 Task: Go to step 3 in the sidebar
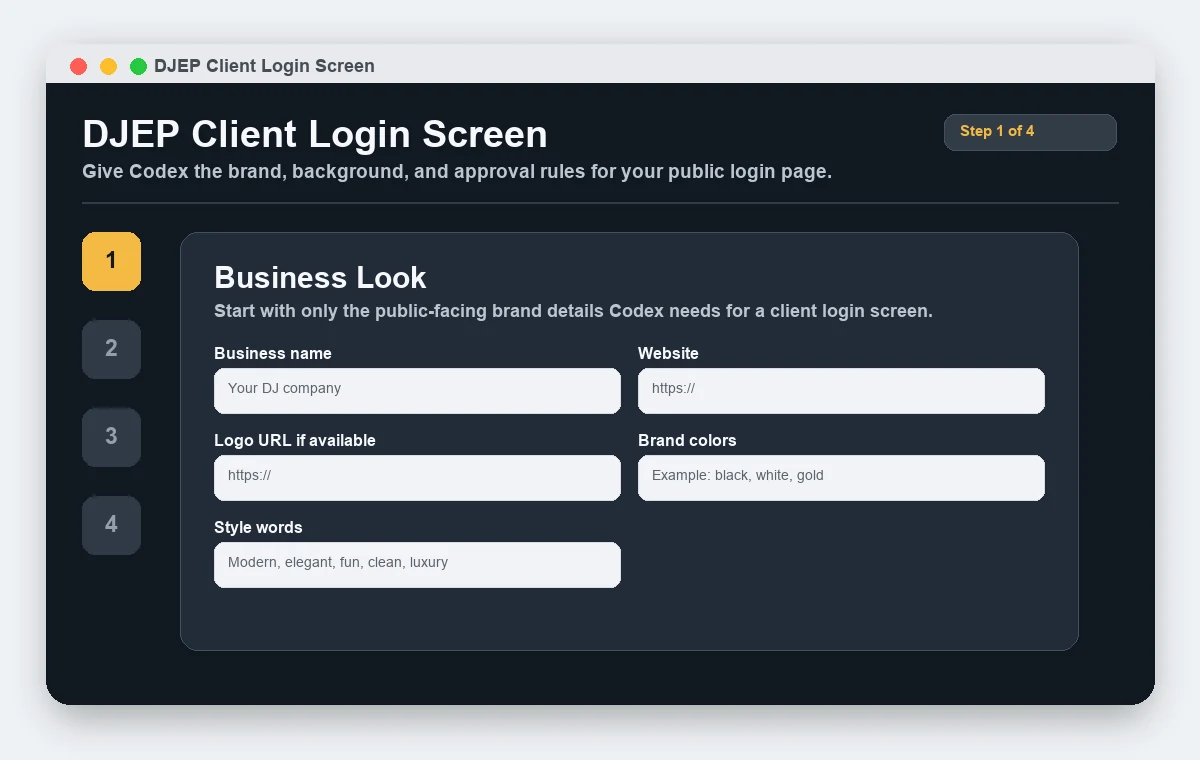point(111,437)
